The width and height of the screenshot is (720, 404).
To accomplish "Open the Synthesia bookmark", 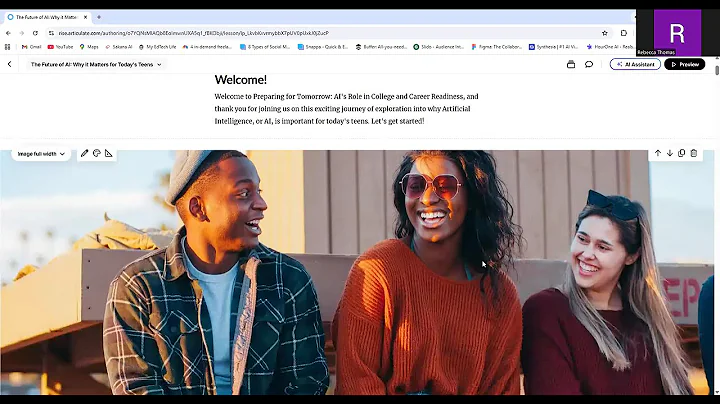I will [x=553, y=47].
